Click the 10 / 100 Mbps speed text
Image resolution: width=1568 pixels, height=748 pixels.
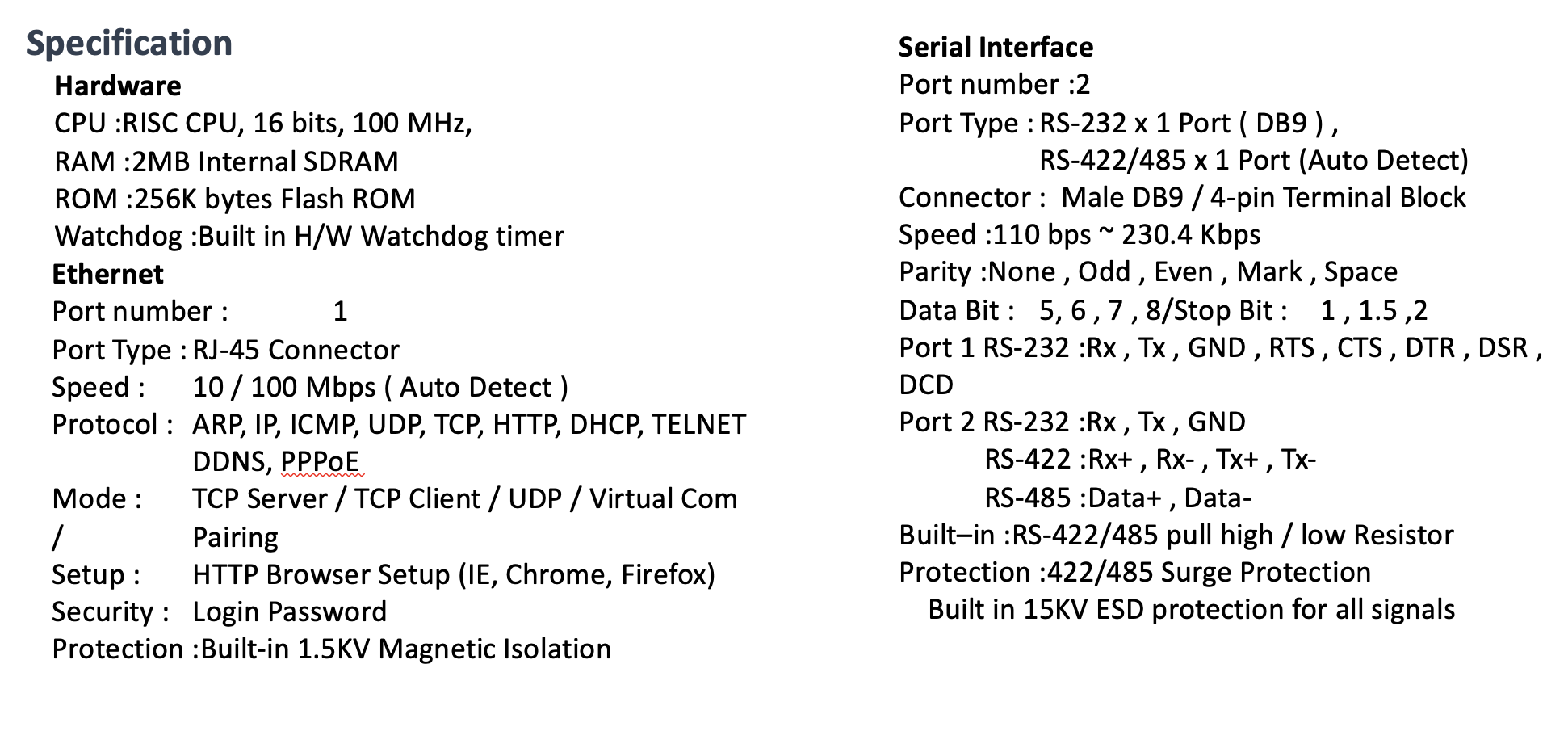point(380,387)
